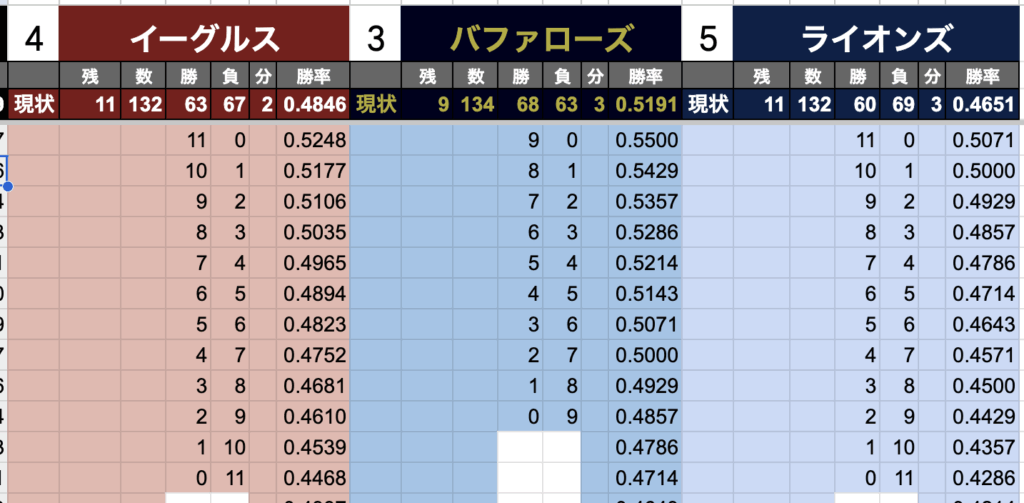This screenshot has height=503, width=1024.
Task: Click the blue selection fill handle dot
Action: (8, 186)
